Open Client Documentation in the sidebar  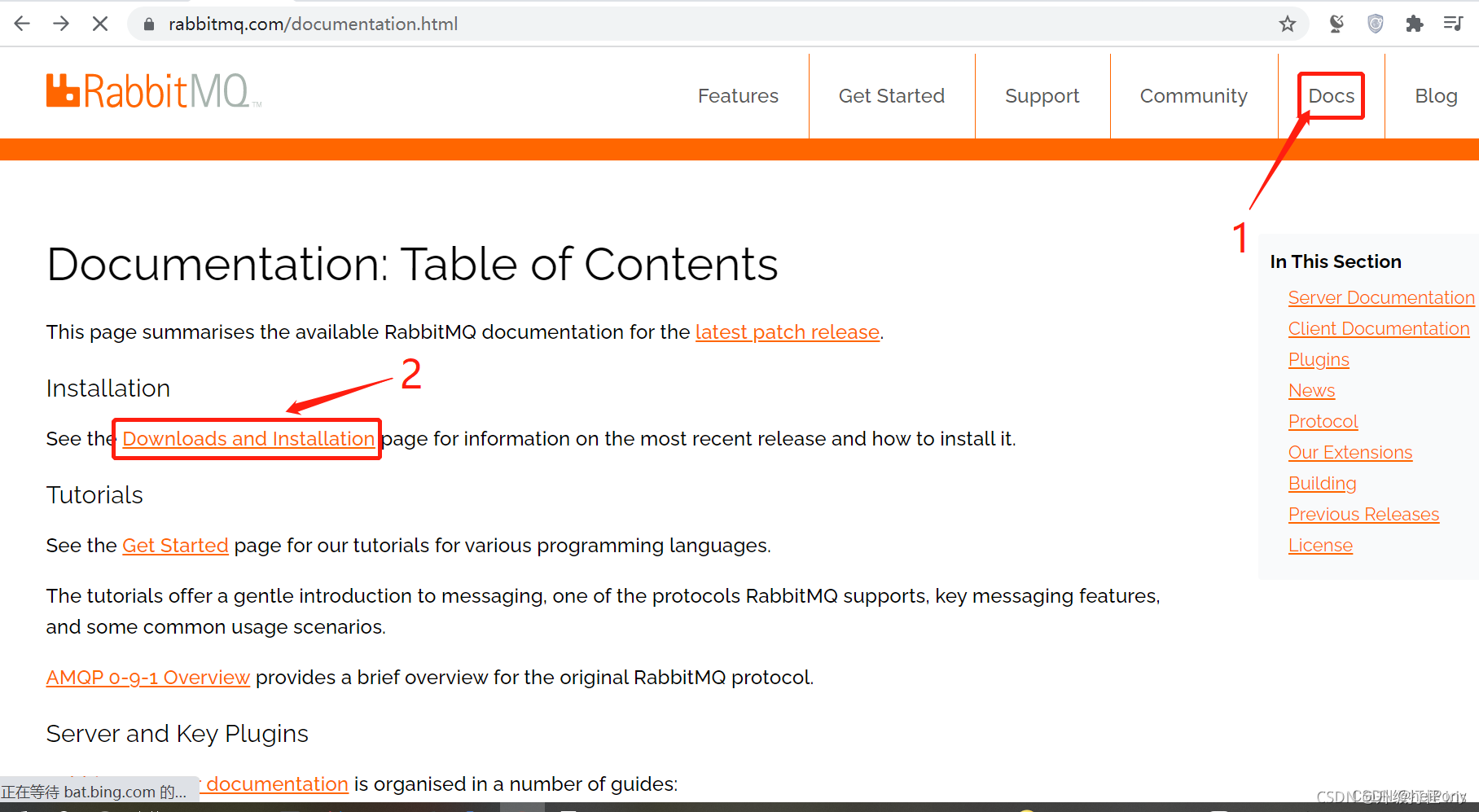click(x=1379, y=329)
